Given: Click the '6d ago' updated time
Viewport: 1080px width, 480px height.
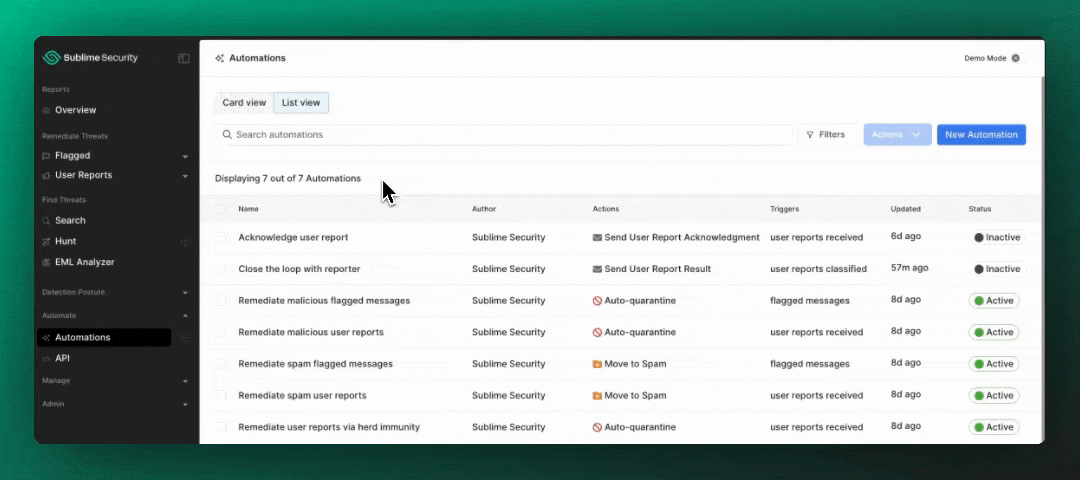Looking at the screenshot, I should point(905,236).
